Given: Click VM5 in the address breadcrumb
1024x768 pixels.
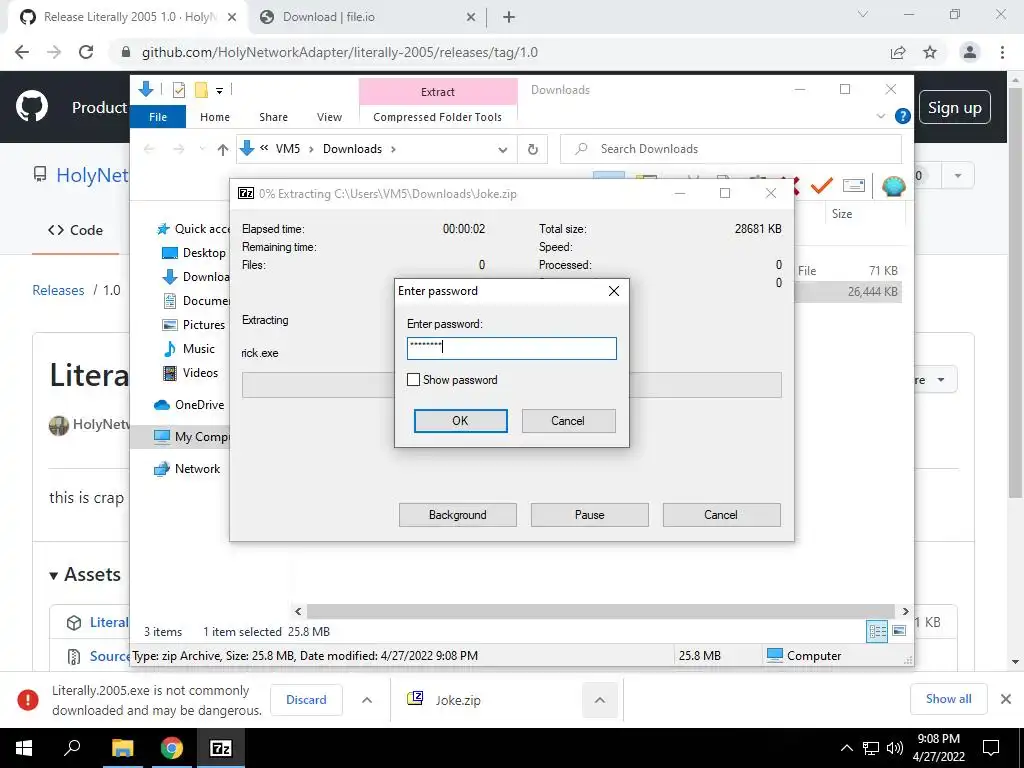Looking at the screenshot, I should (x=287, y=149).
